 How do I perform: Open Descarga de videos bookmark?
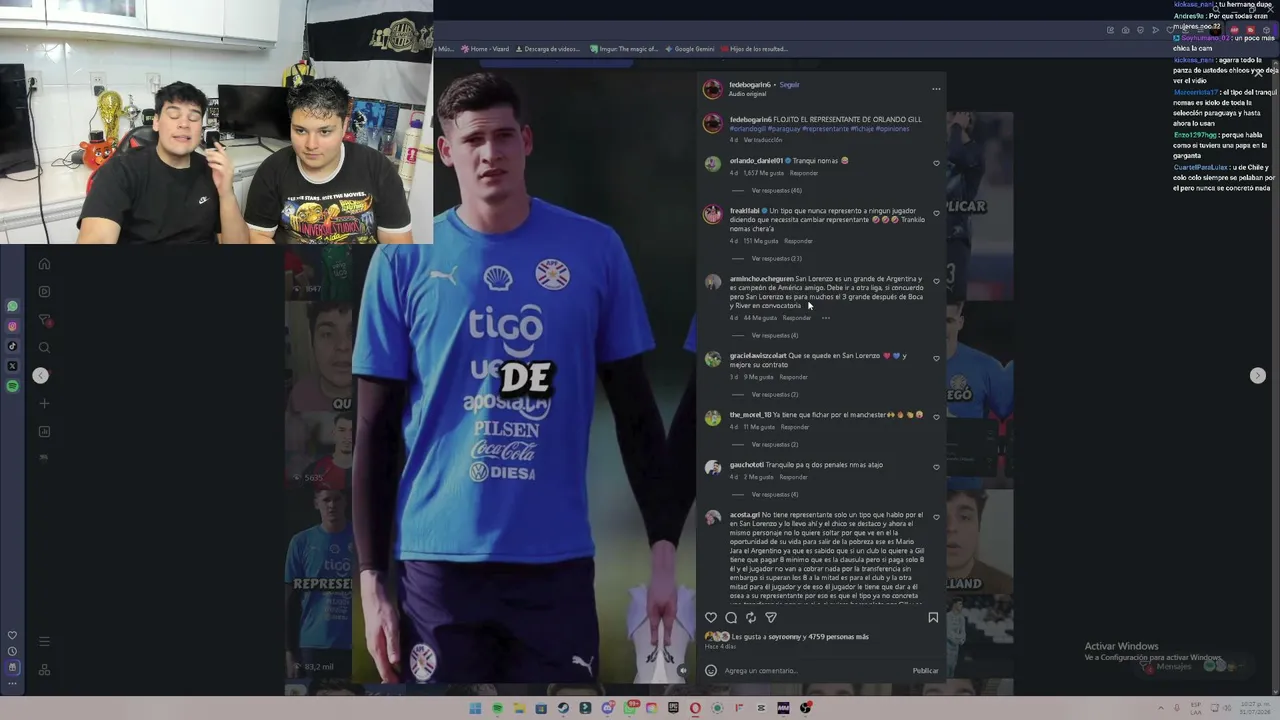547,49
